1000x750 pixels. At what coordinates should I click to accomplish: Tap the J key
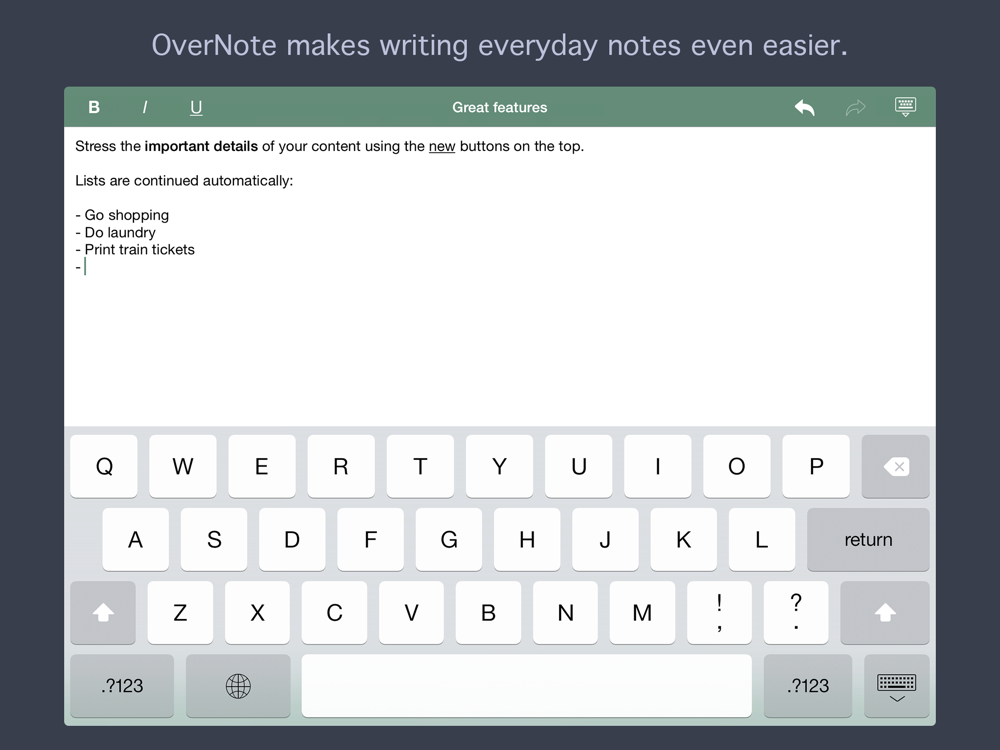pyautogui.click(x=605, y=540)
